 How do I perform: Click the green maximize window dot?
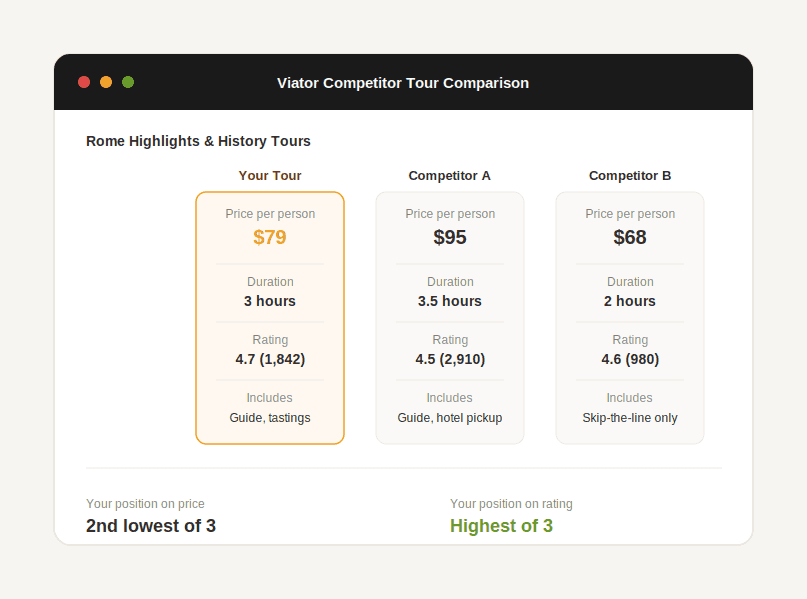128,82
